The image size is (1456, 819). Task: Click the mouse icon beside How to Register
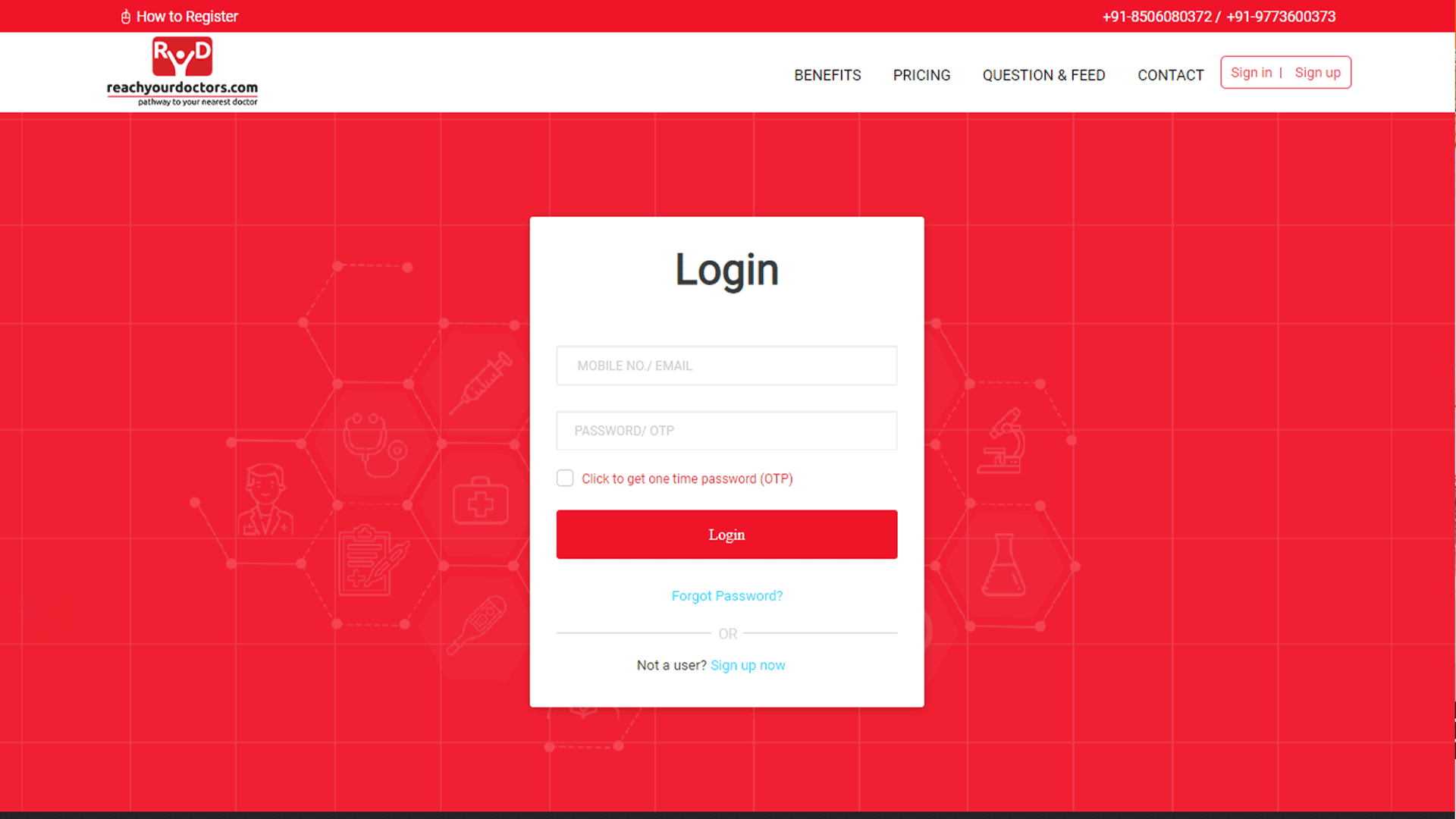point(126,17)
